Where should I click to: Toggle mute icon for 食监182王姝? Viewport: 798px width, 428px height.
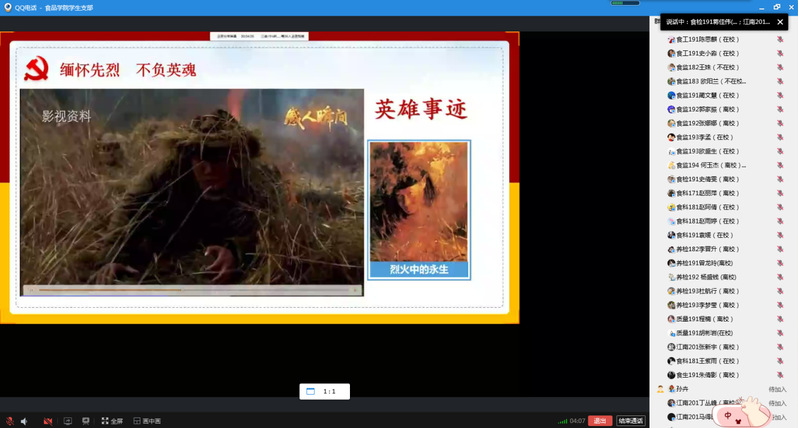pyautogui.click(x=780, y=67)
